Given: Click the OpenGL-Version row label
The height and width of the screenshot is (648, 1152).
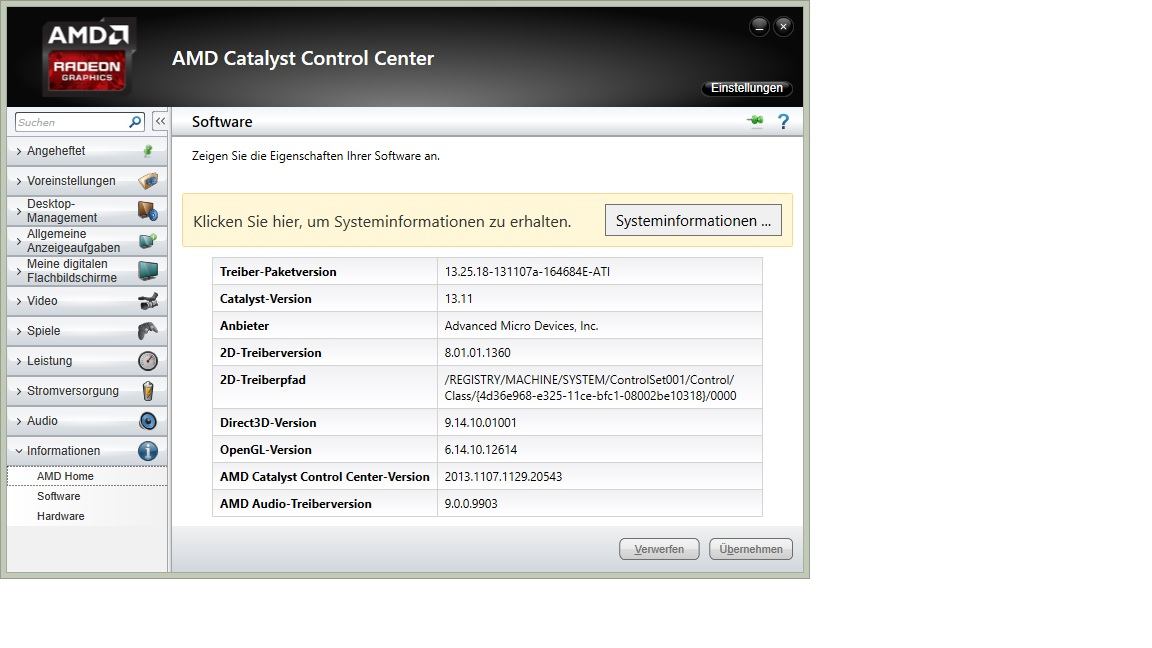Looking at the screenshot, I should [x=266, y=450].
